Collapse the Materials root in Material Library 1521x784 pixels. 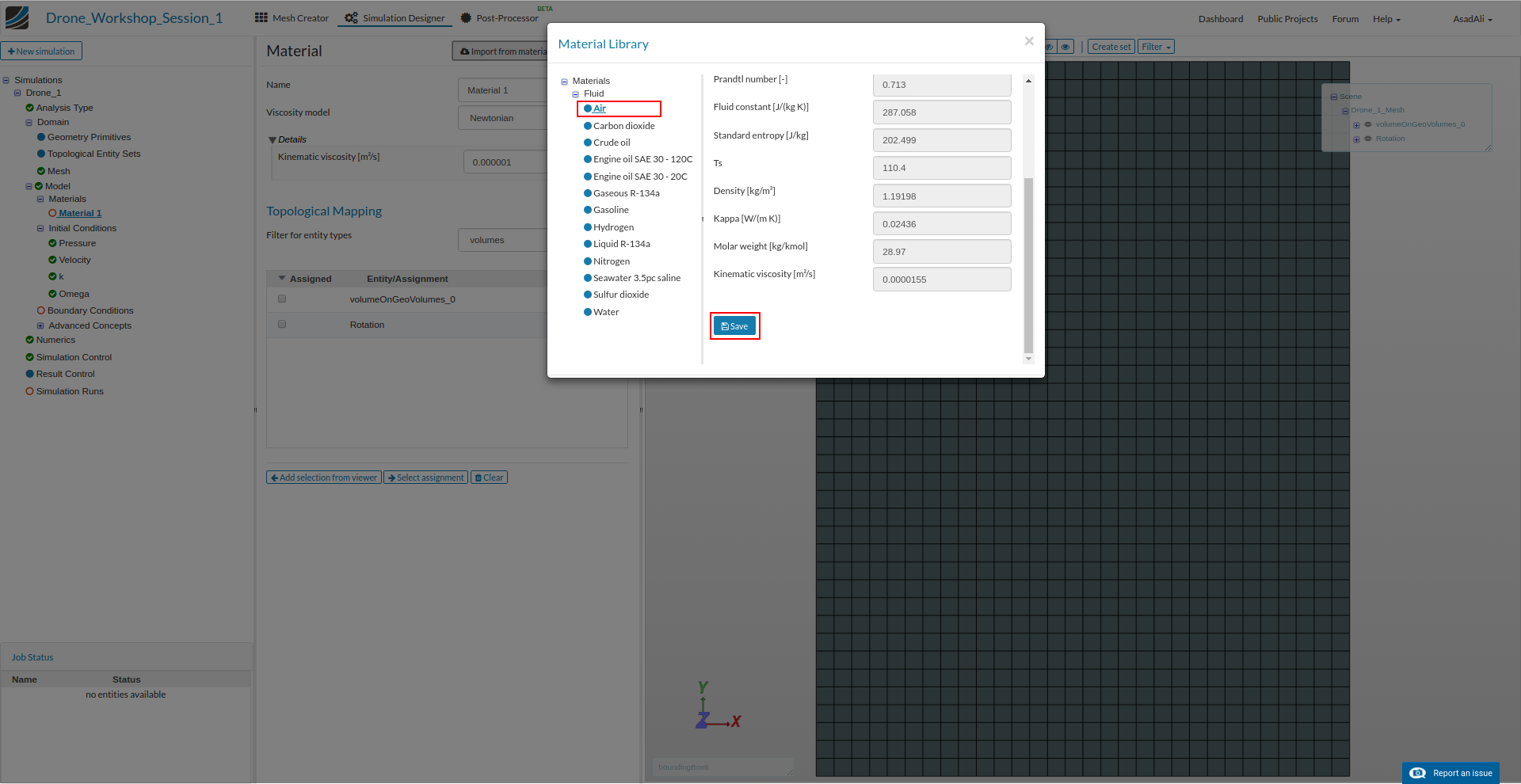[x=565, y=82]
